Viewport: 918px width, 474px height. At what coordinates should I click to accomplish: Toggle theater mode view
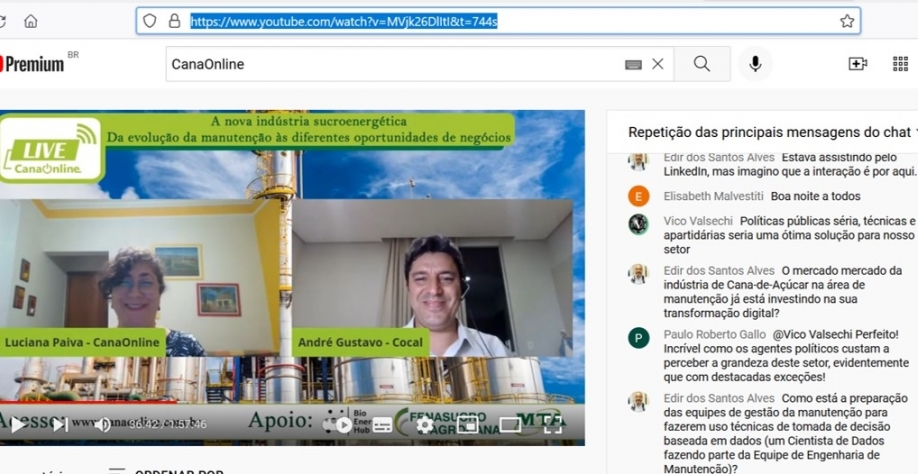pyautogui.click(x=510, y=424)
